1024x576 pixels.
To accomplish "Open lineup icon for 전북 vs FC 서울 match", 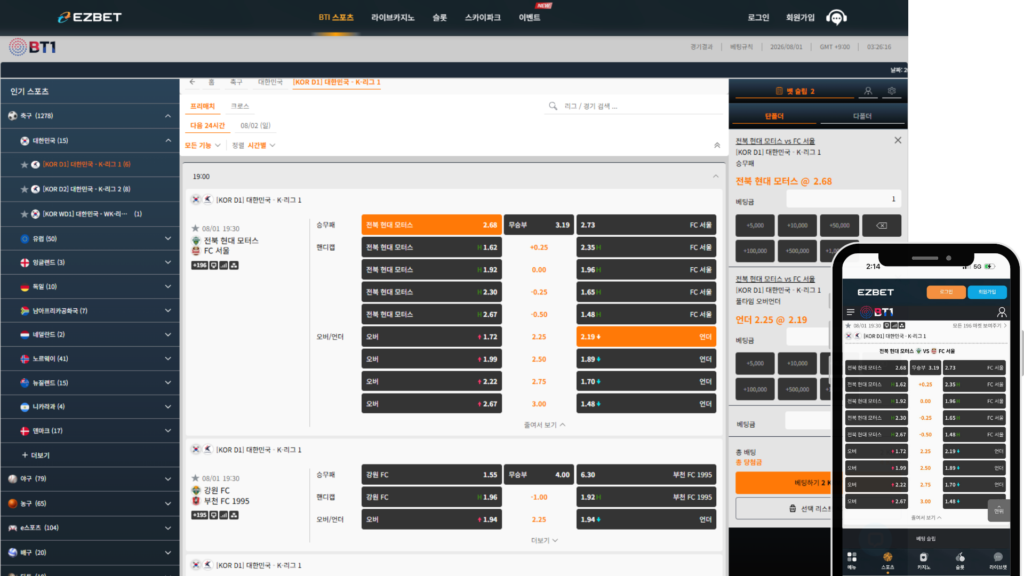I will 234,265.
